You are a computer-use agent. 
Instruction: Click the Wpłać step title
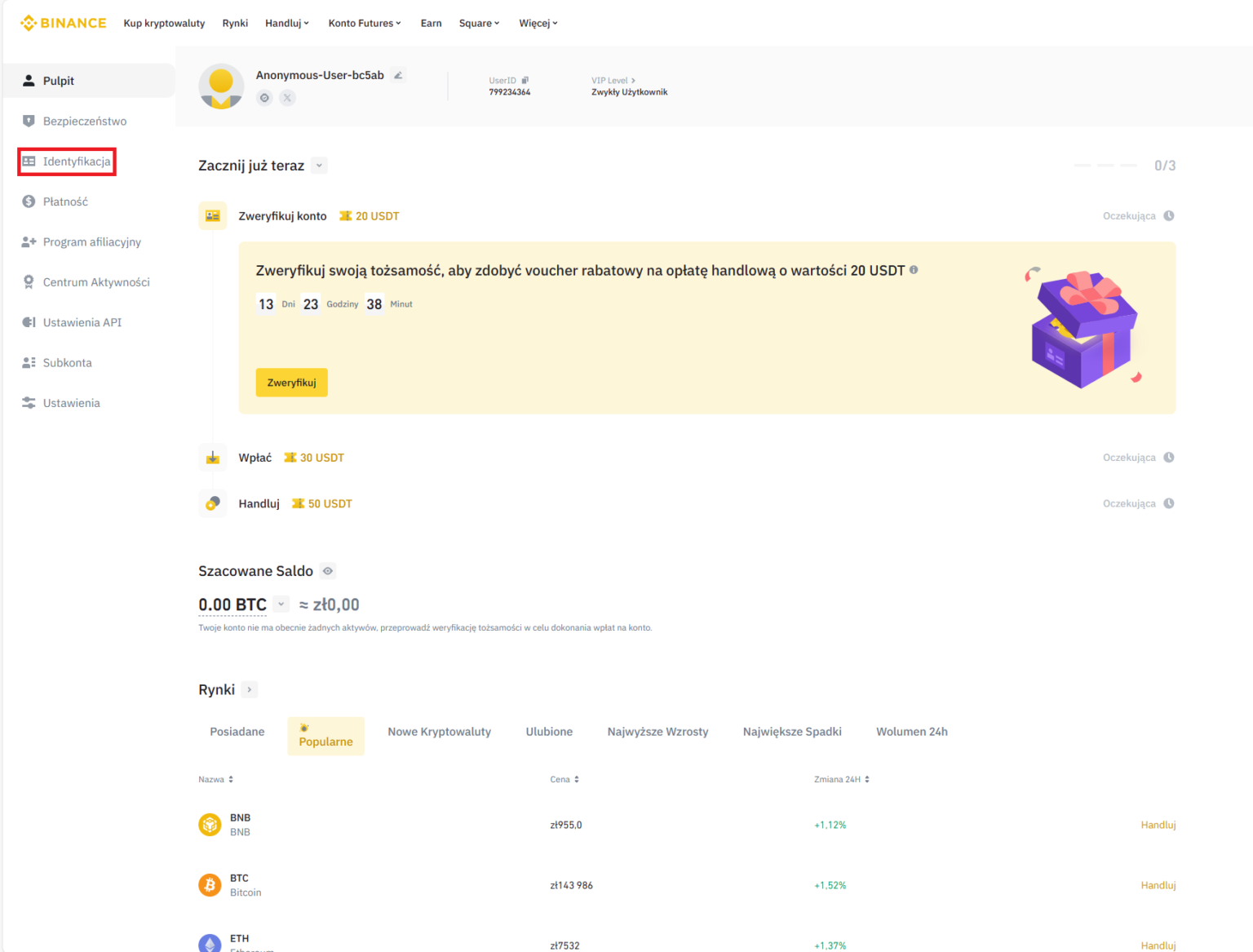click(255, 458)
